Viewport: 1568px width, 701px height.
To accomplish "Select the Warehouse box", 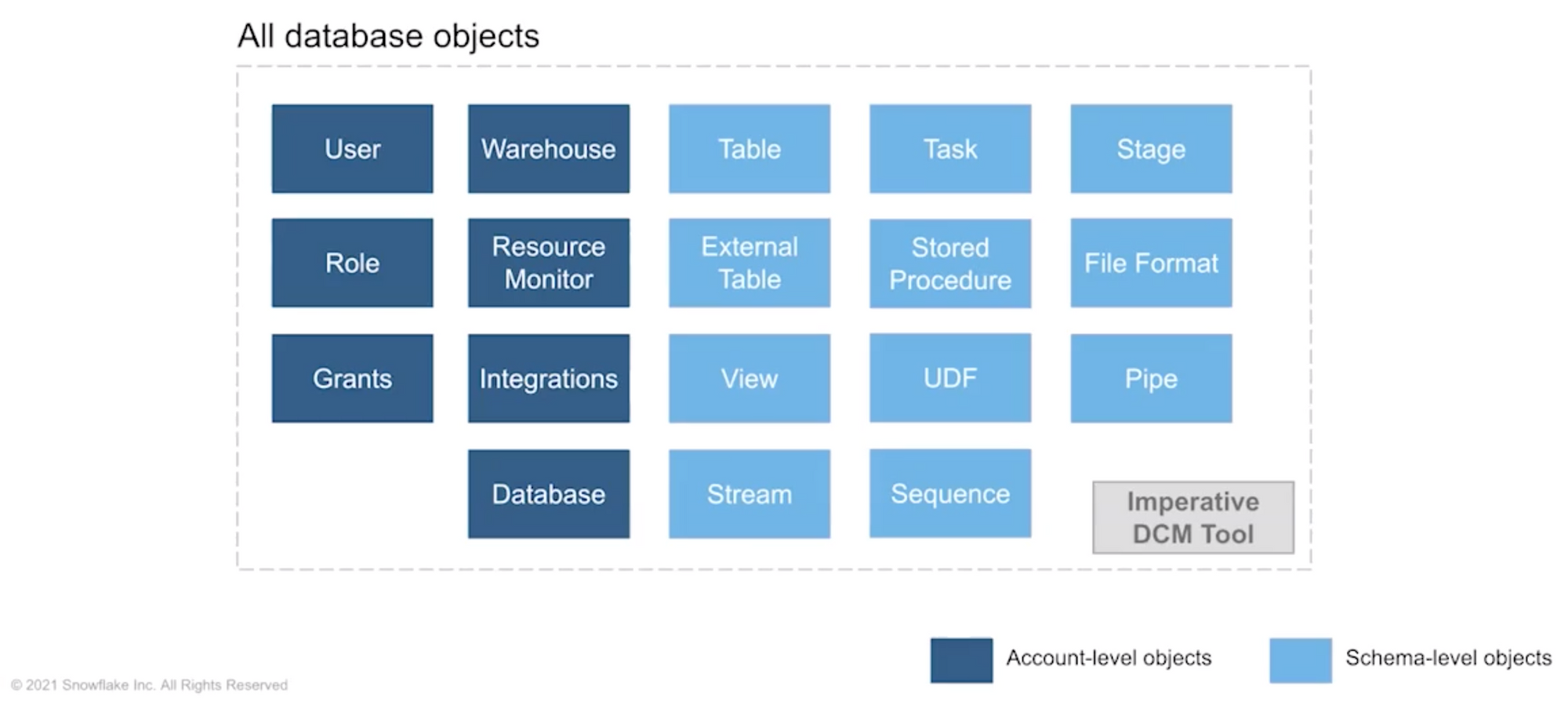I will 549,149.
